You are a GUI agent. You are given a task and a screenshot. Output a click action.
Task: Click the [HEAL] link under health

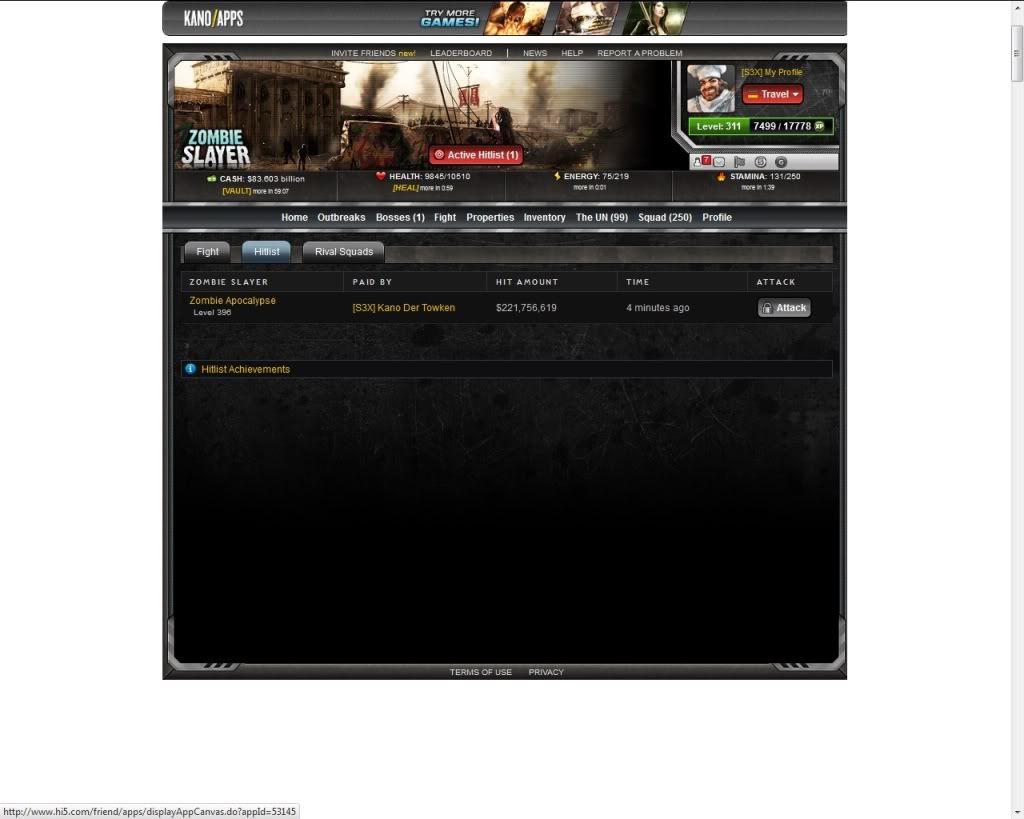point(406,188)
